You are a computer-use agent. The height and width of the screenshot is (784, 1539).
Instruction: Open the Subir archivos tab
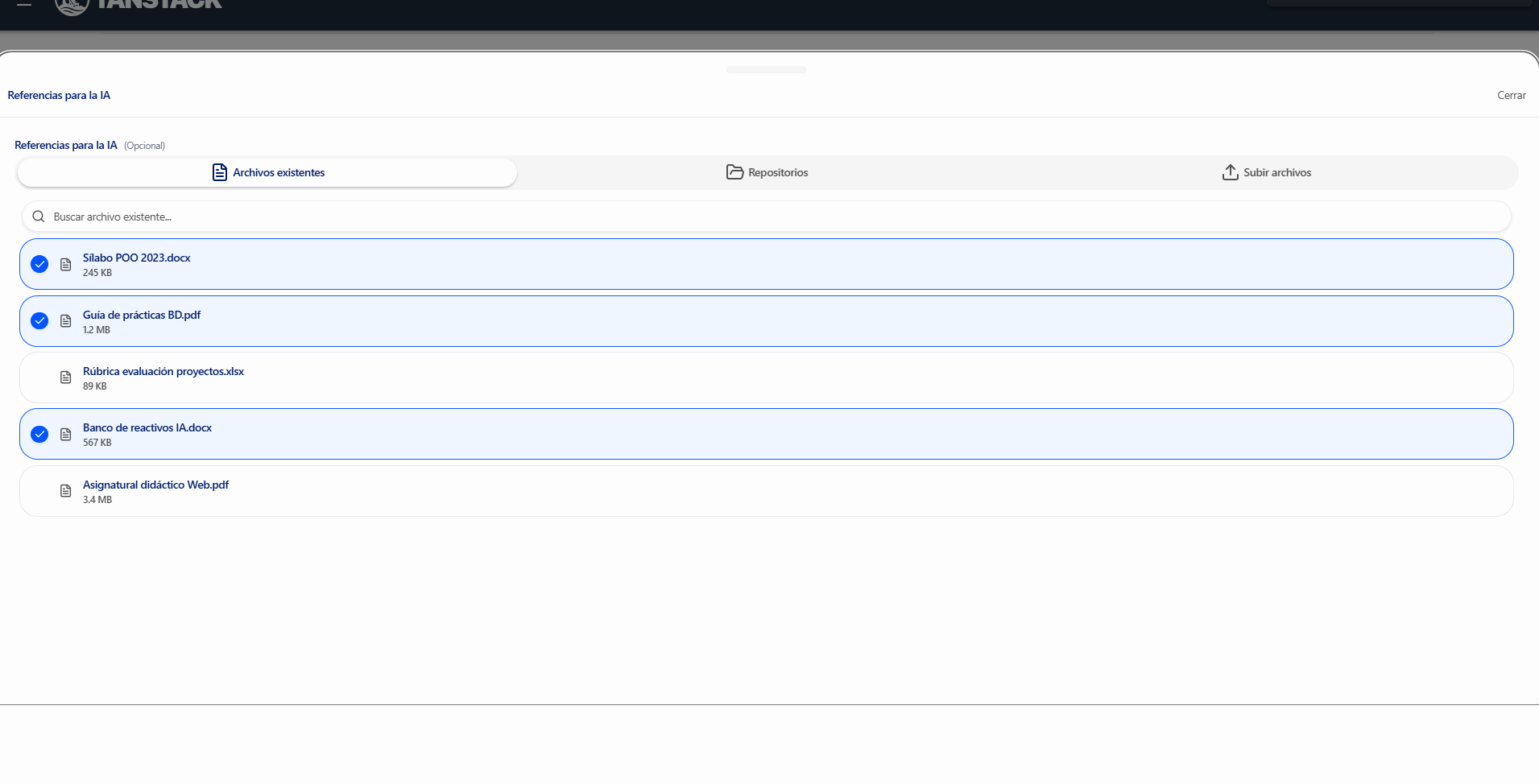coord(1266,172)
